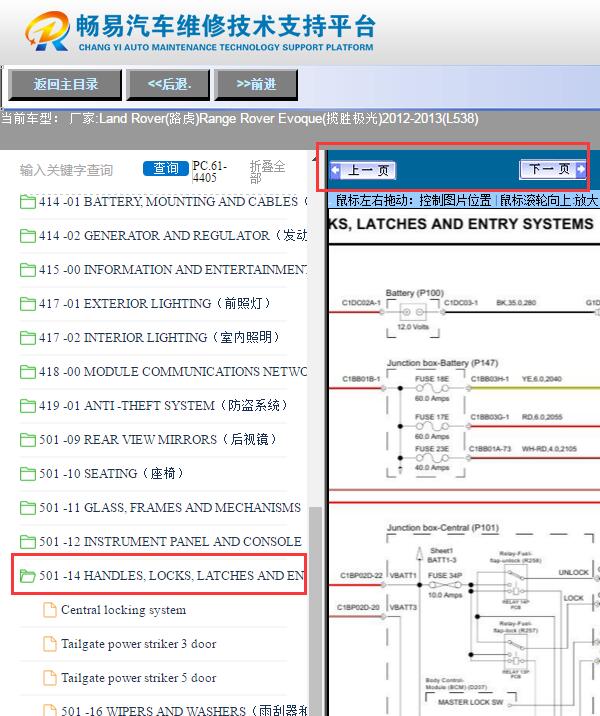Click folder icon for 501-11 Glass Frames
The height and width of the screenshot is (716, 600).
pyautogui.click(x=28, y=508)
